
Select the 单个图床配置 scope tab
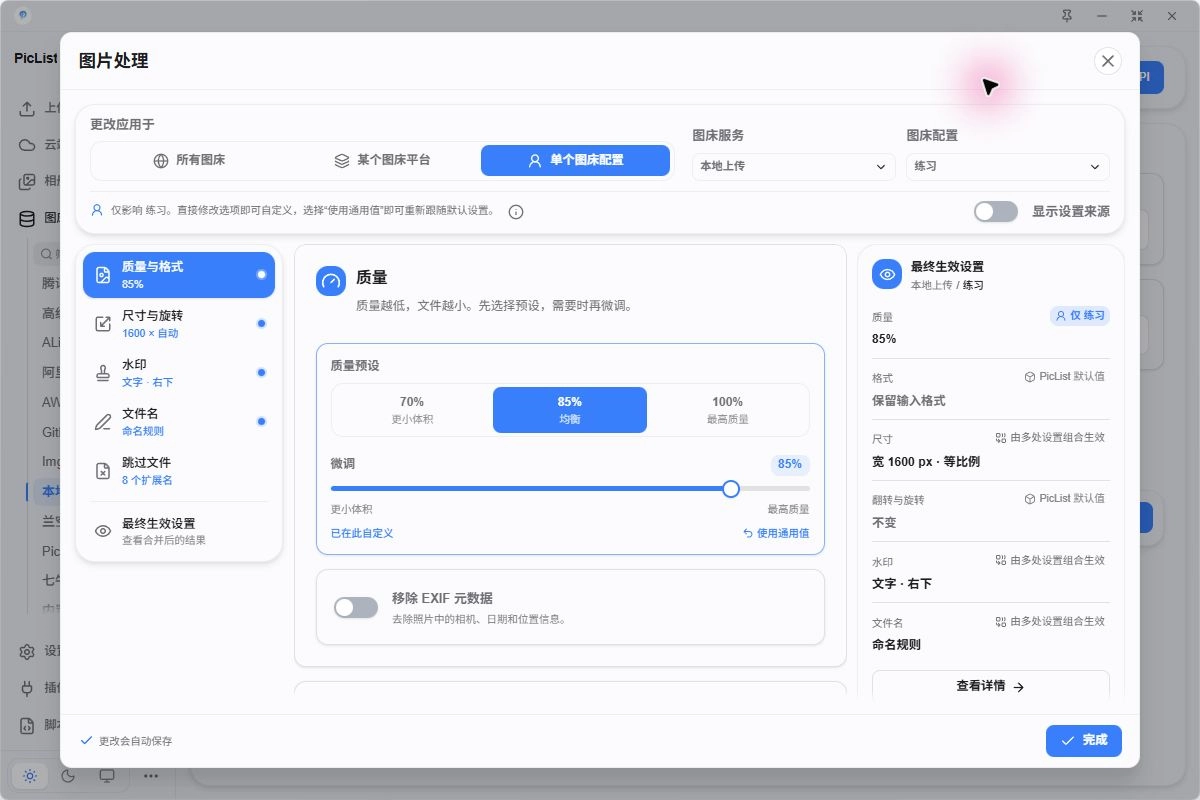click(x=575, y=160)
